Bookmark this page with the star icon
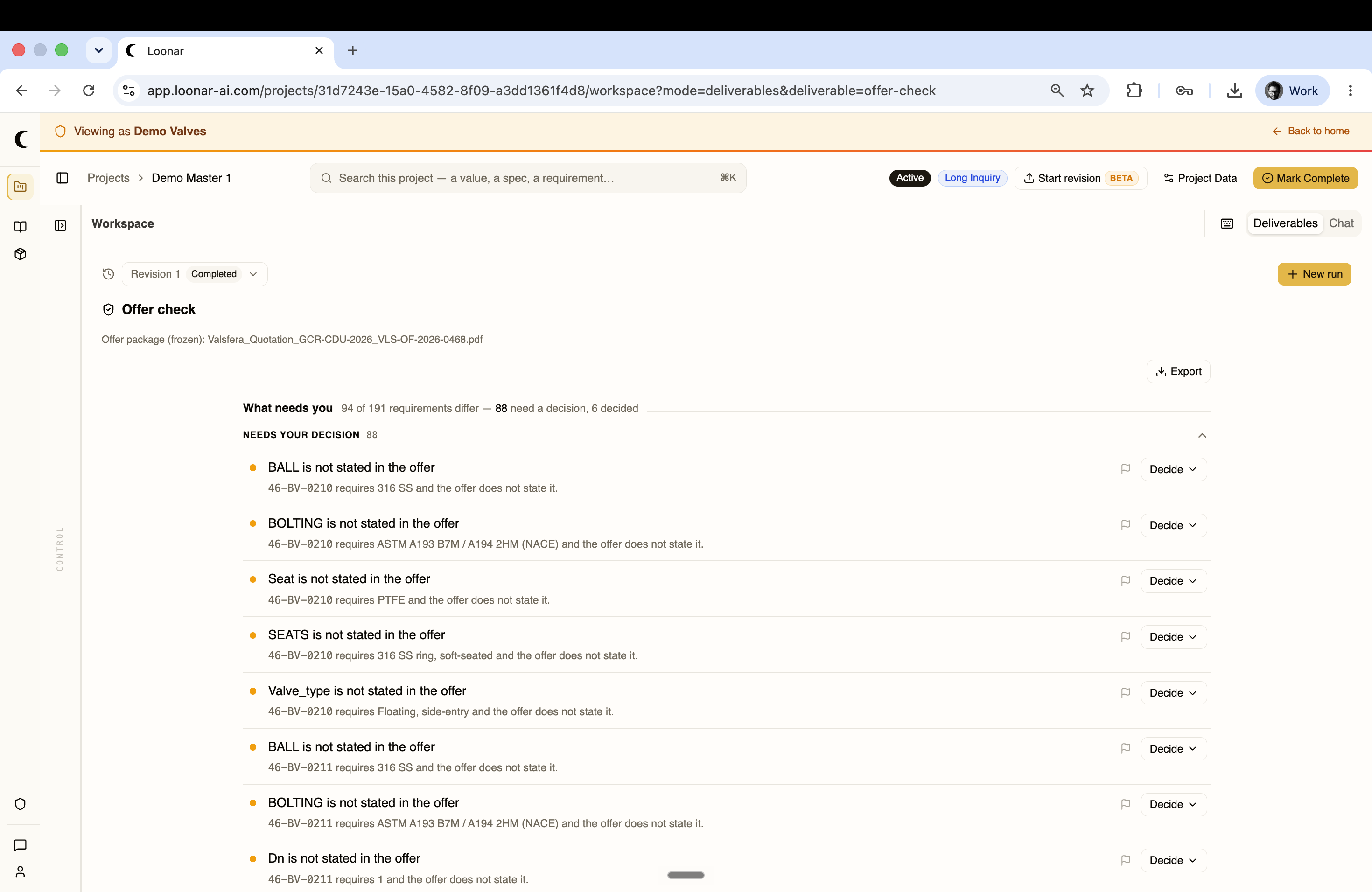Screen dimensions: 1372x892 [1087, 91]
